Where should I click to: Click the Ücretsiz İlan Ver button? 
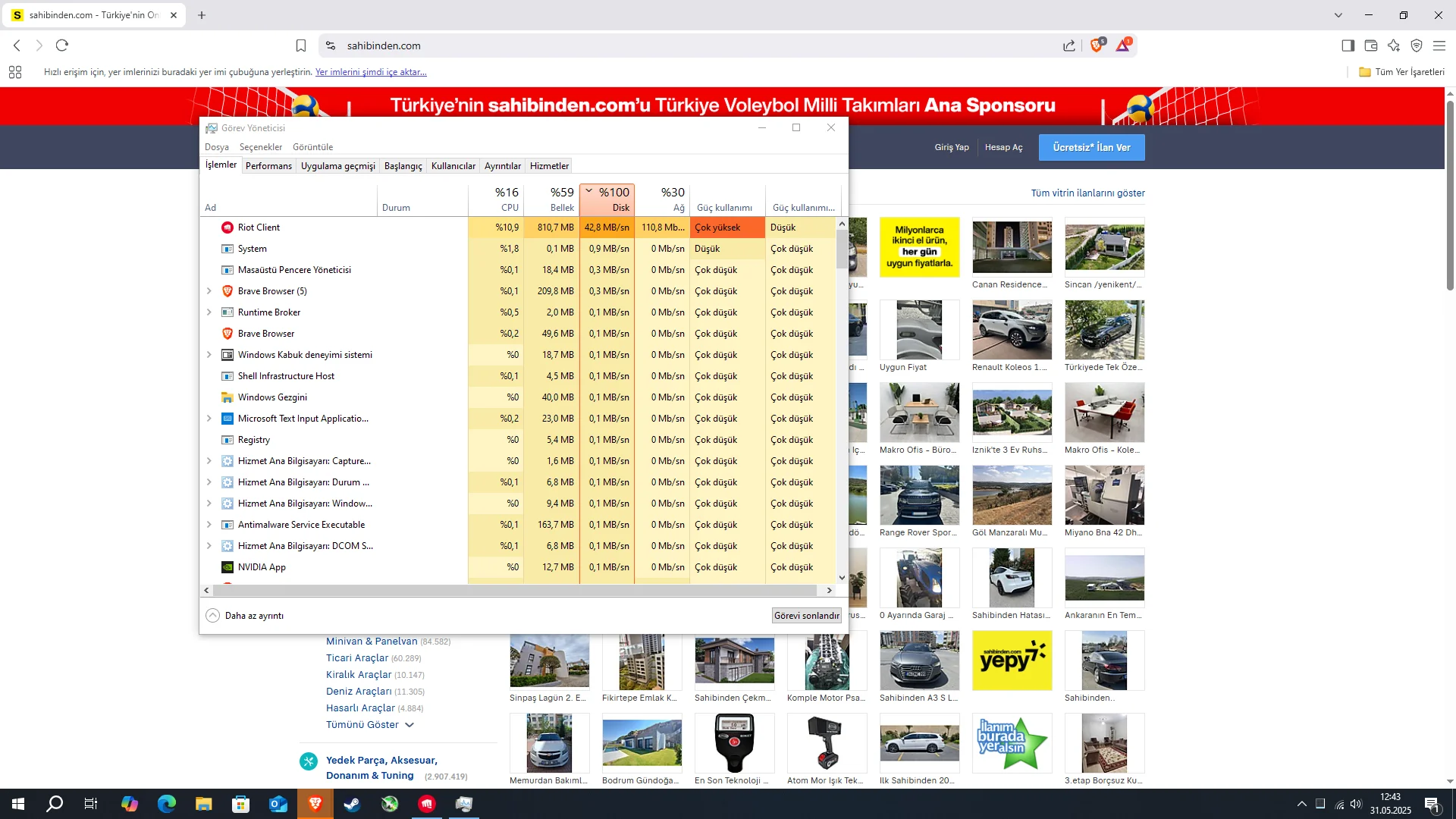tap(1091, 147)
